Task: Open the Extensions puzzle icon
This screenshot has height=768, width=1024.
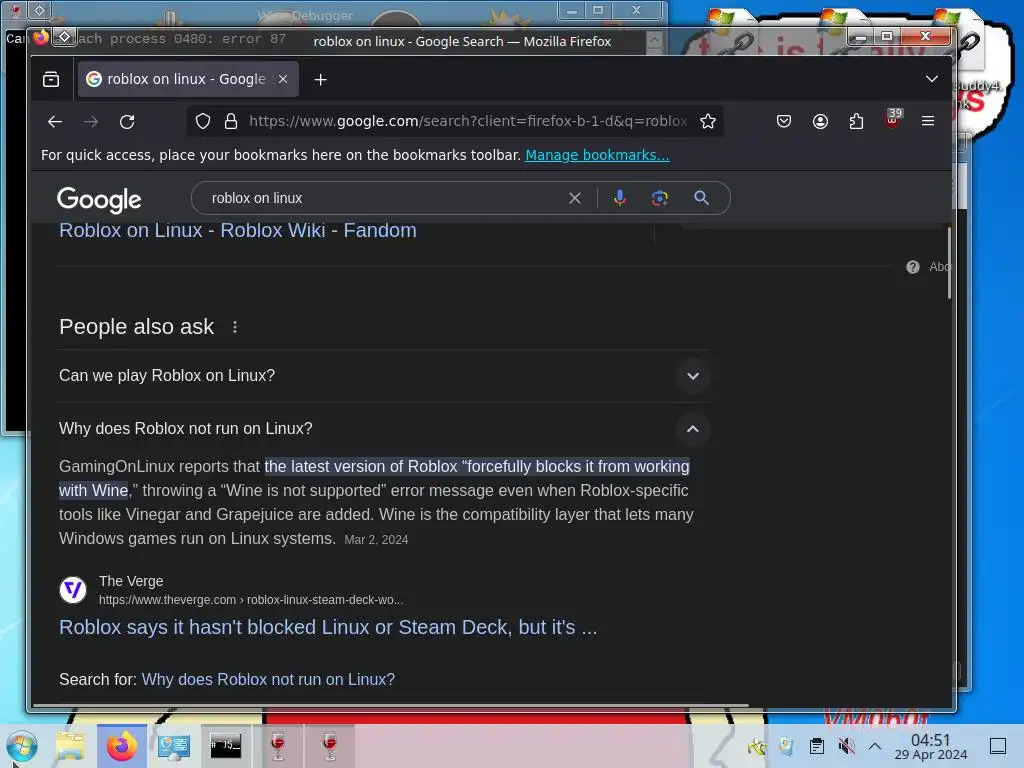Action: 856,121
